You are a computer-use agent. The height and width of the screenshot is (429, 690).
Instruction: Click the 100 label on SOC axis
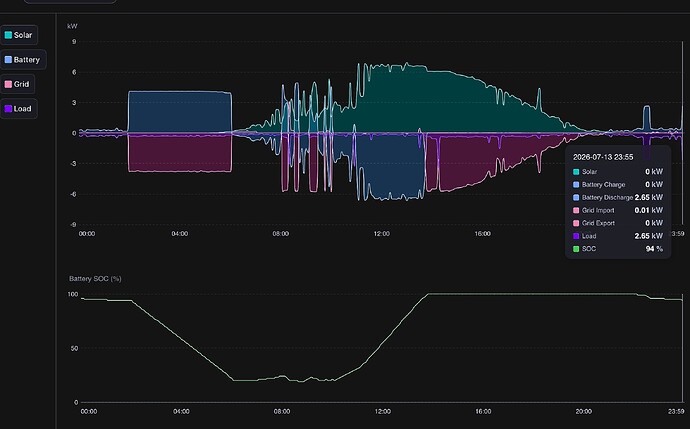tap(73, 294)
